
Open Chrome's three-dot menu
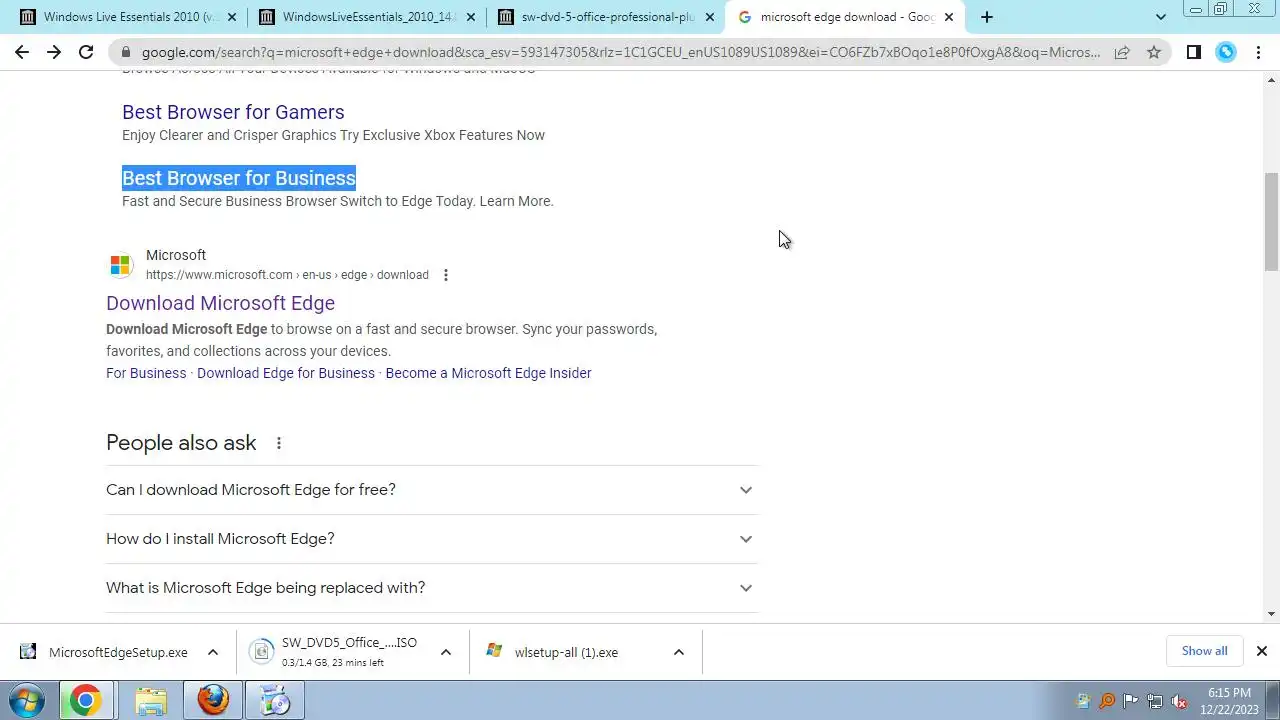(x=1258, y=52)
